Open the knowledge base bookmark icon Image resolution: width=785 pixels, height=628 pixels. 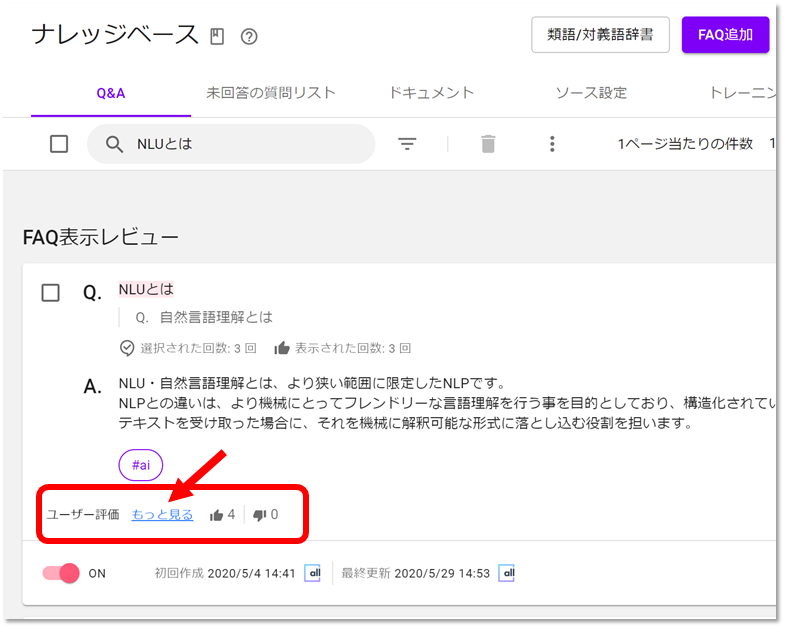coord(217,37)
